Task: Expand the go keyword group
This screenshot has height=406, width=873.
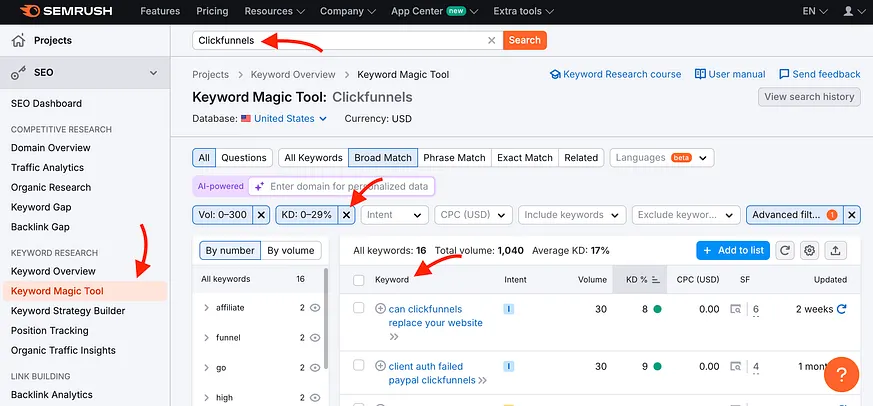Action: (206, 368)
